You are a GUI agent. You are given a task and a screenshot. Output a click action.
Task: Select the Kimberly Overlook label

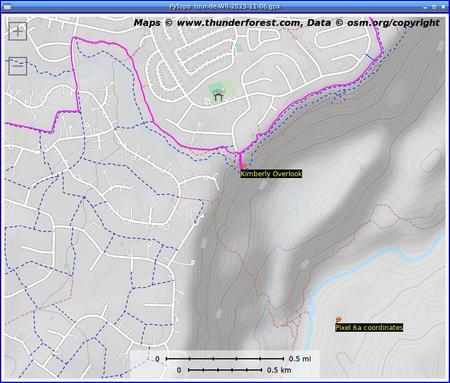(x=271, y=174)
